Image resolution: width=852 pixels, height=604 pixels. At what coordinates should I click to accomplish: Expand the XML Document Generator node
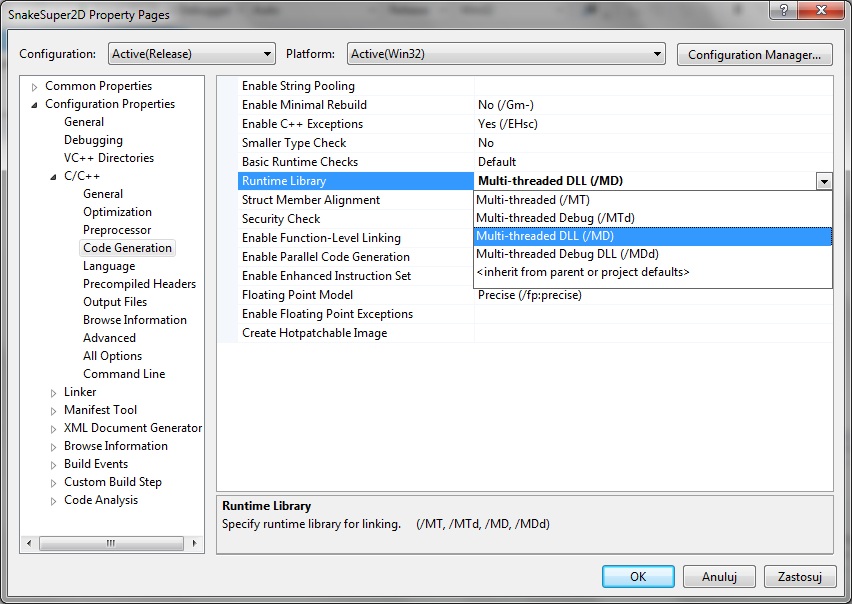(x=53, y=429)
